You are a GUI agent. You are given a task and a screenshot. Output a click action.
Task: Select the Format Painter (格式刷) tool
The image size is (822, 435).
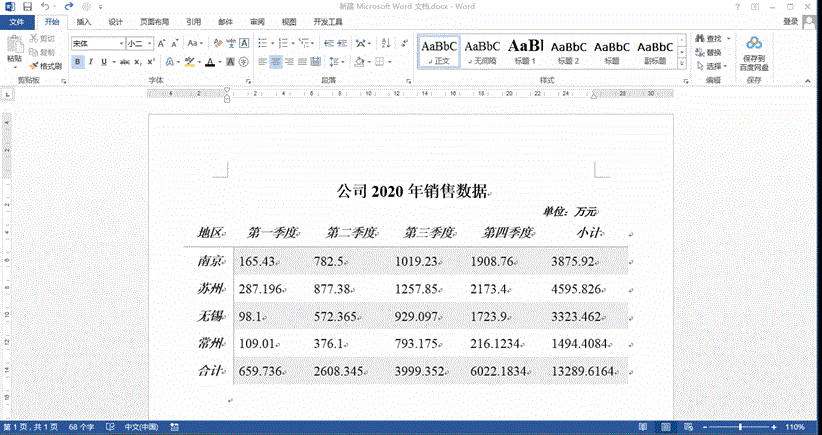(47, 65)
